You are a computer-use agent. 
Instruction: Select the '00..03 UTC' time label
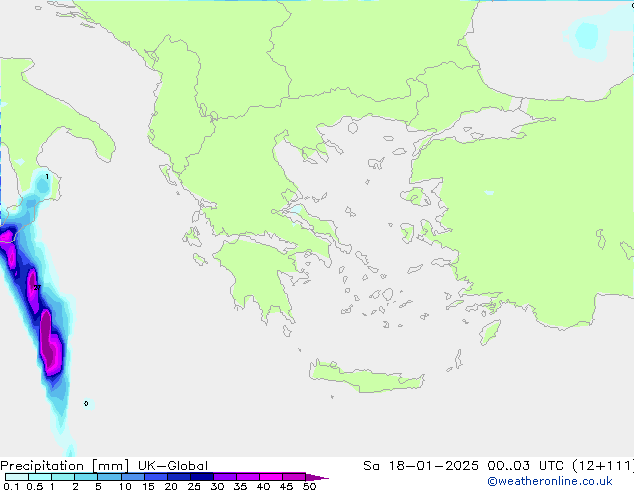(x=526, y=466)
